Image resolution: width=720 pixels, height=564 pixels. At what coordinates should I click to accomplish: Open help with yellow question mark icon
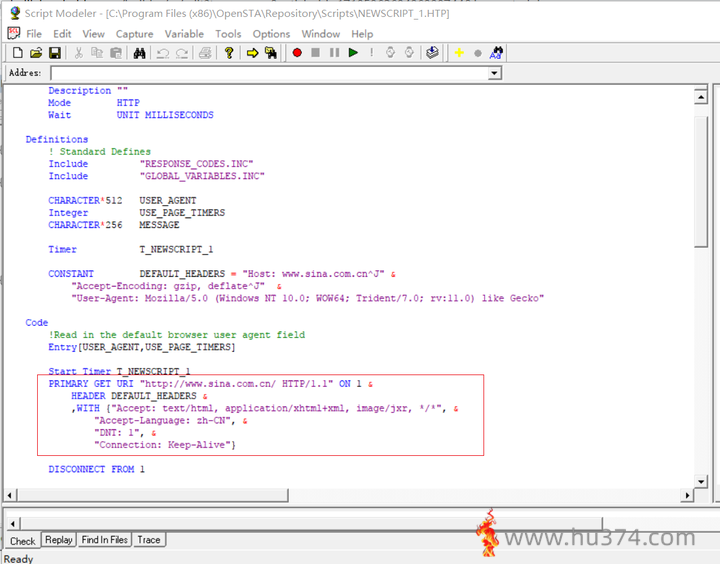[229, 53]
